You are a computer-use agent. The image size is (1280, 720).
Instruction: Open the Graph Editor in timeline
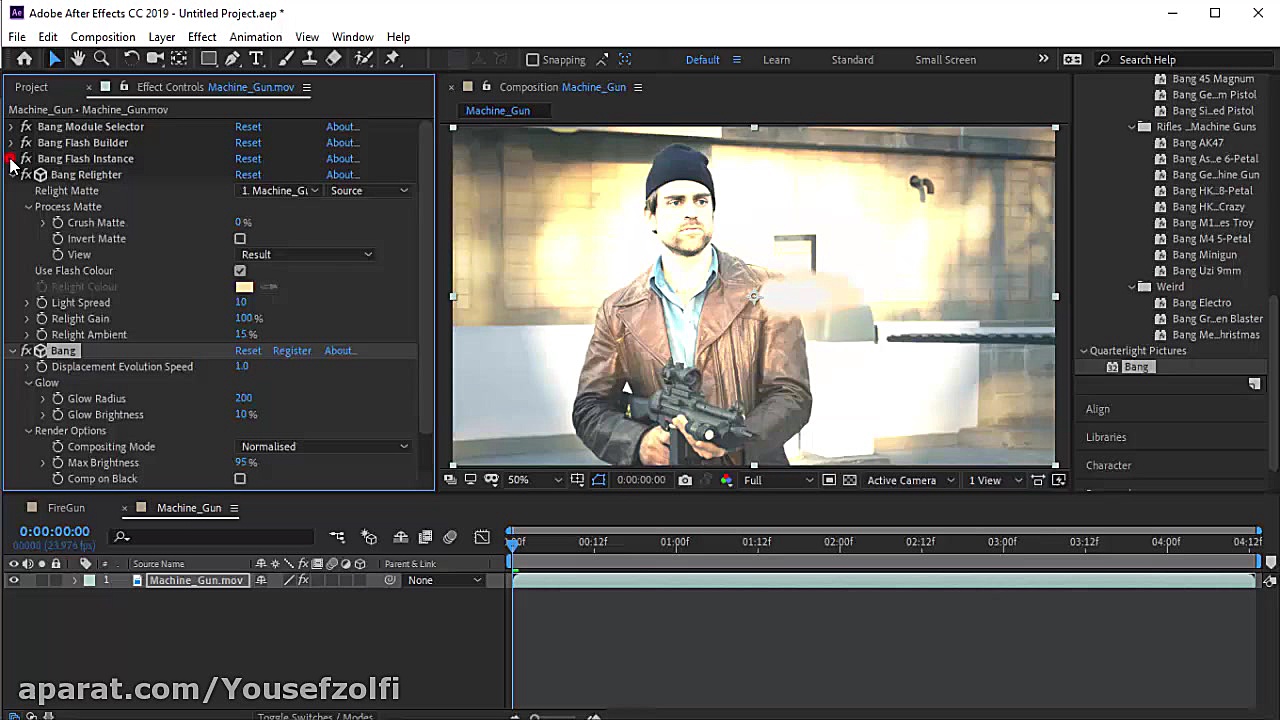point(482,537)
